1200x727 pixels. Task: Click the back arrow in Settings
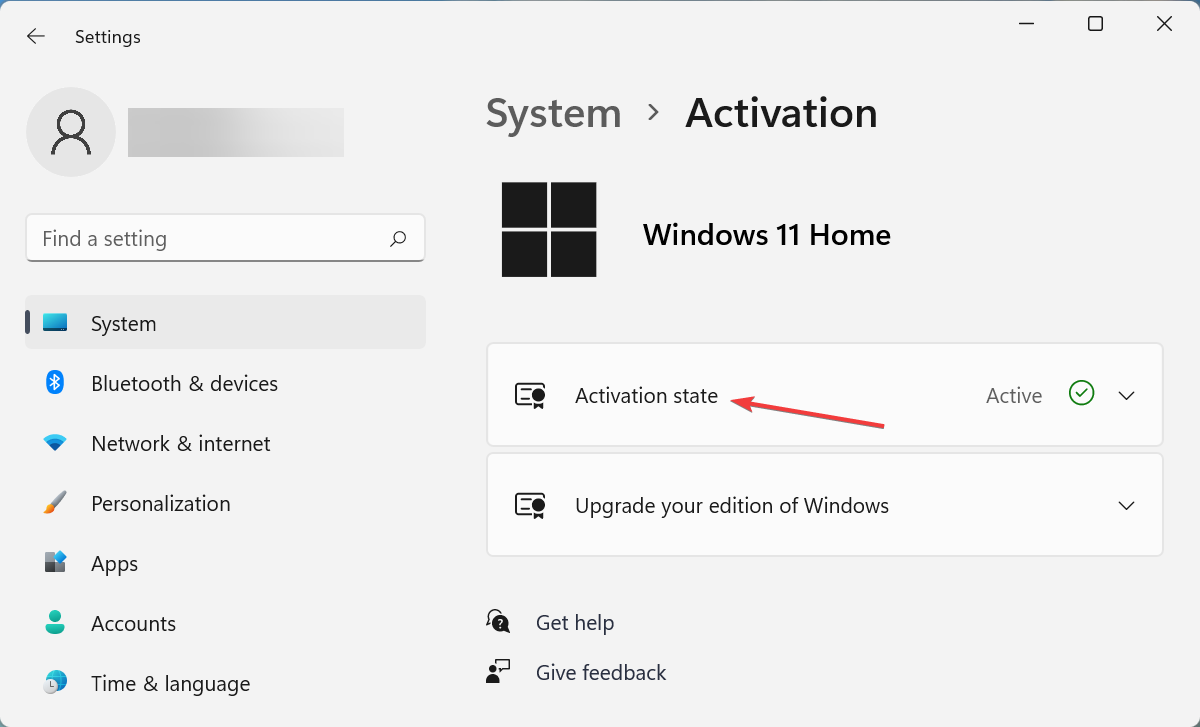(35, 36)
